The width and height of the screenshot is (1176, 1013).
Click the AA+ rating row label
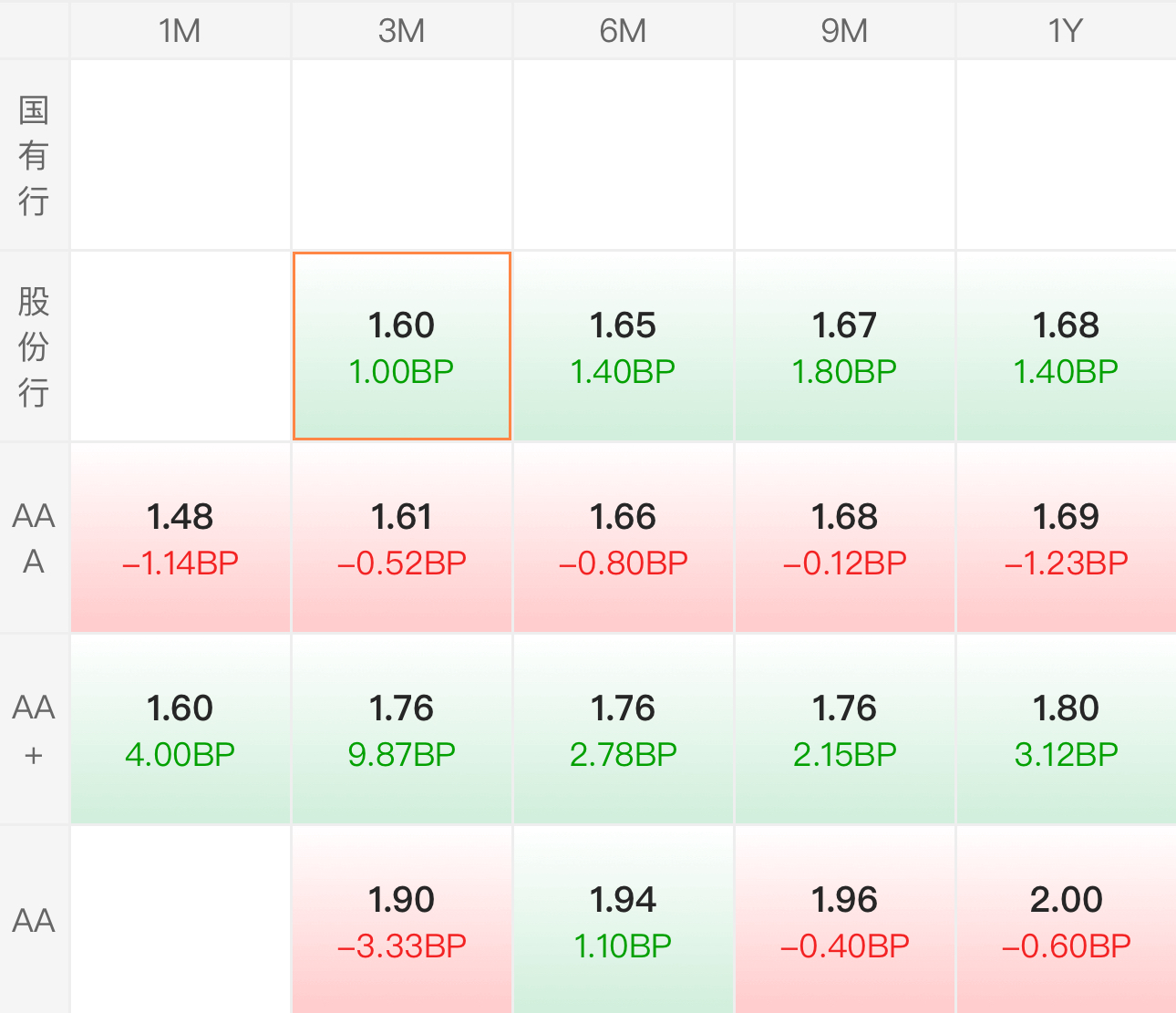tap(34, 729)
